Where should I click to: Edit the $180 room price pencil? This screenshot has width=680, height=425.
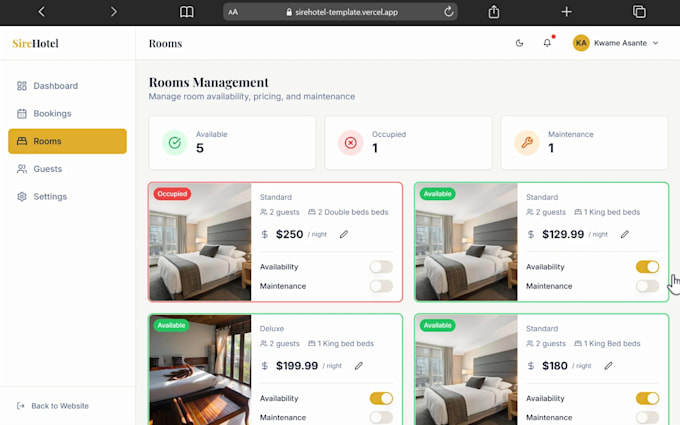pos(608,366)
